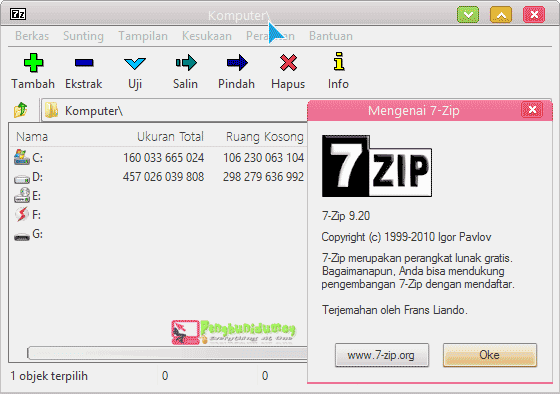Click the Hapus red X icon
This screenshot has height=394, width=560.
(x=288, y=63)
